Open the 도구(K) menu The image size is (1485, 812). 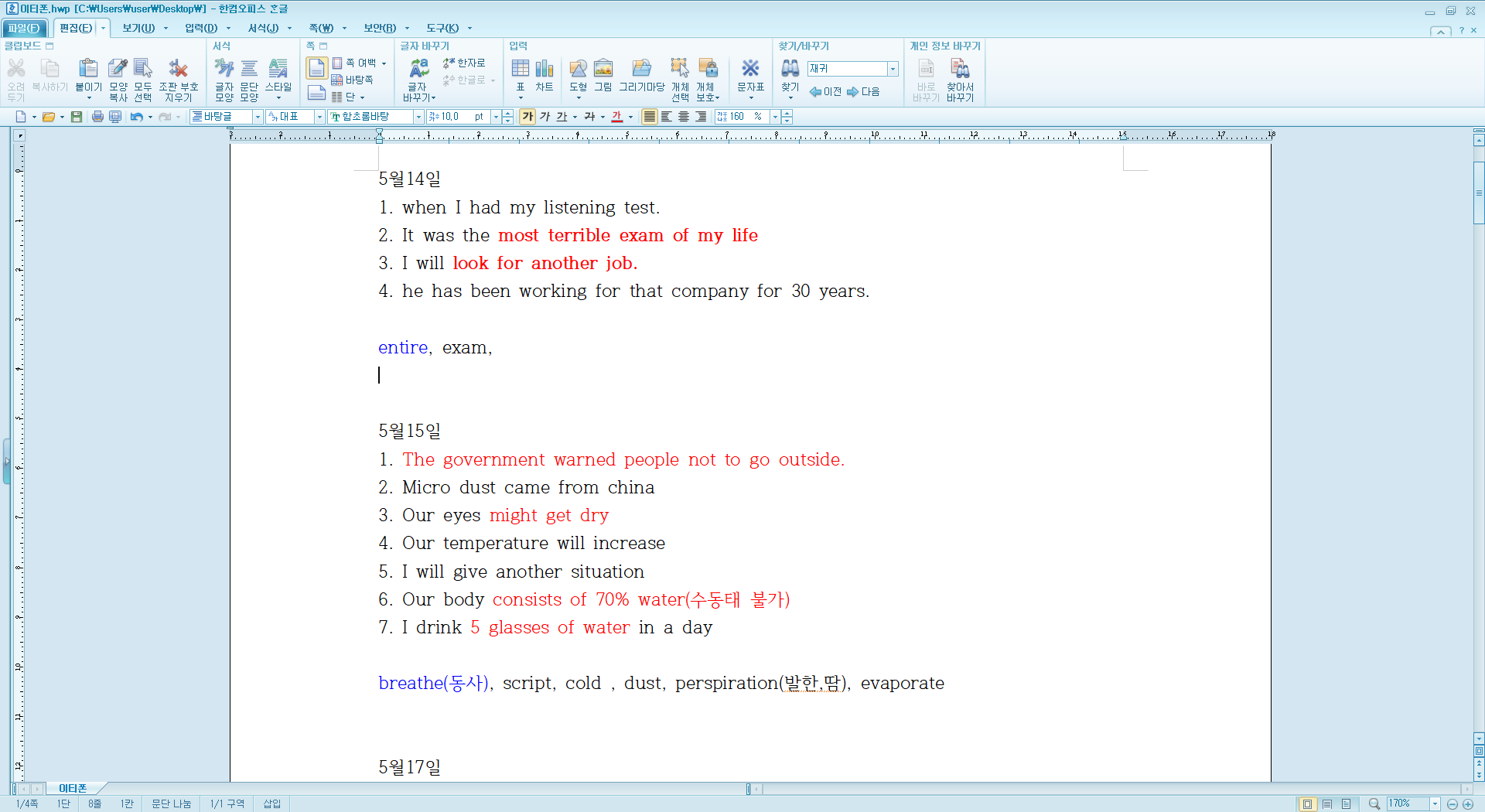pyautogui.click(x=443, y=29)
